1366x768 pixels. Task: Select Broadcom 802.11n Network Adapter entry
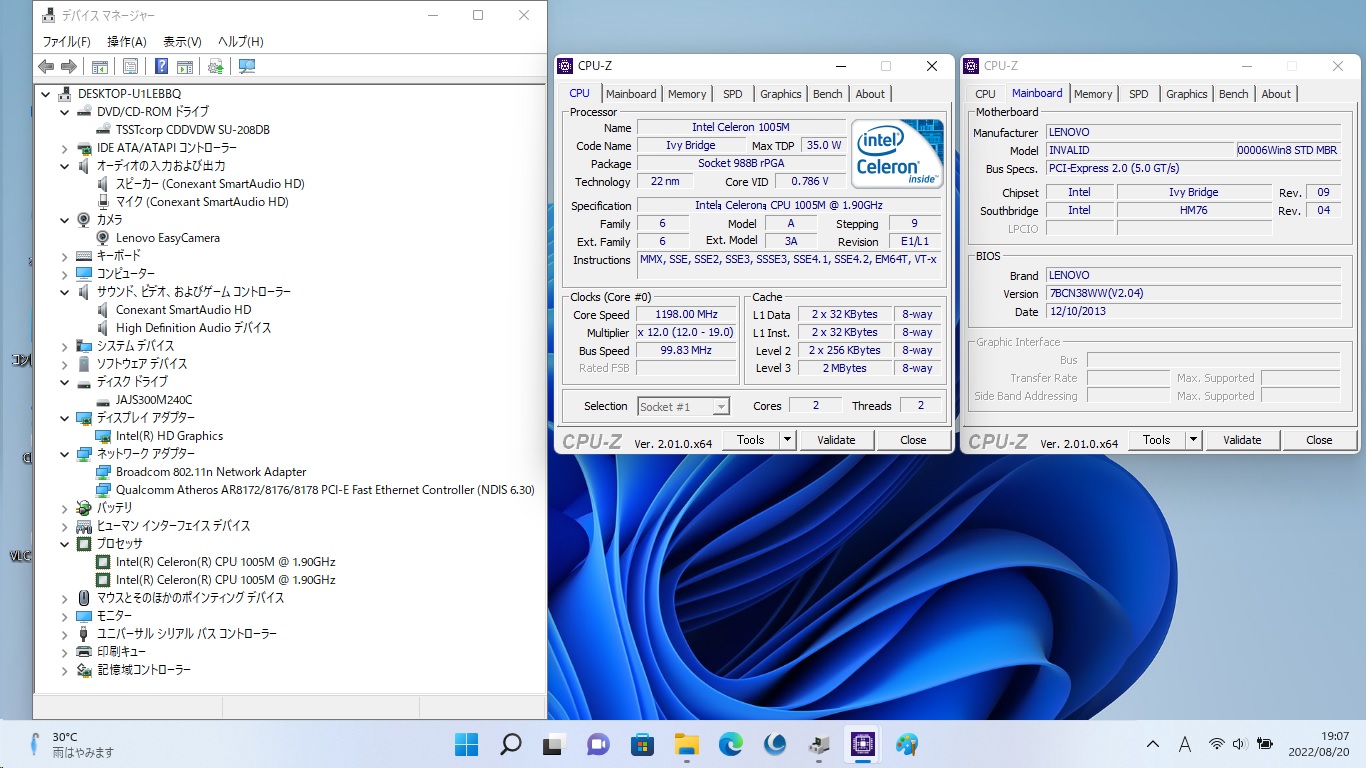pos(210,472)
